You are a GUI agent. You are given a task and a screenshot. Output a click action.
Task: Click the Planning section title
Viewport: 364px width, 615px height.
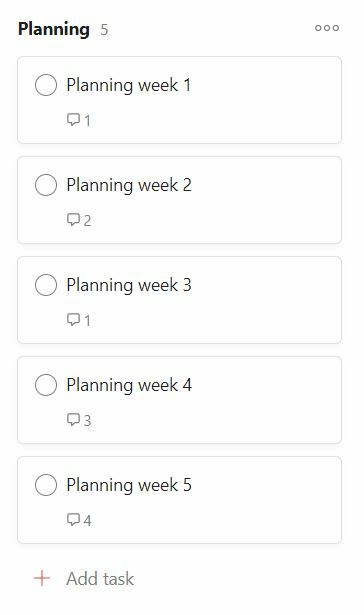coord(54,29)
